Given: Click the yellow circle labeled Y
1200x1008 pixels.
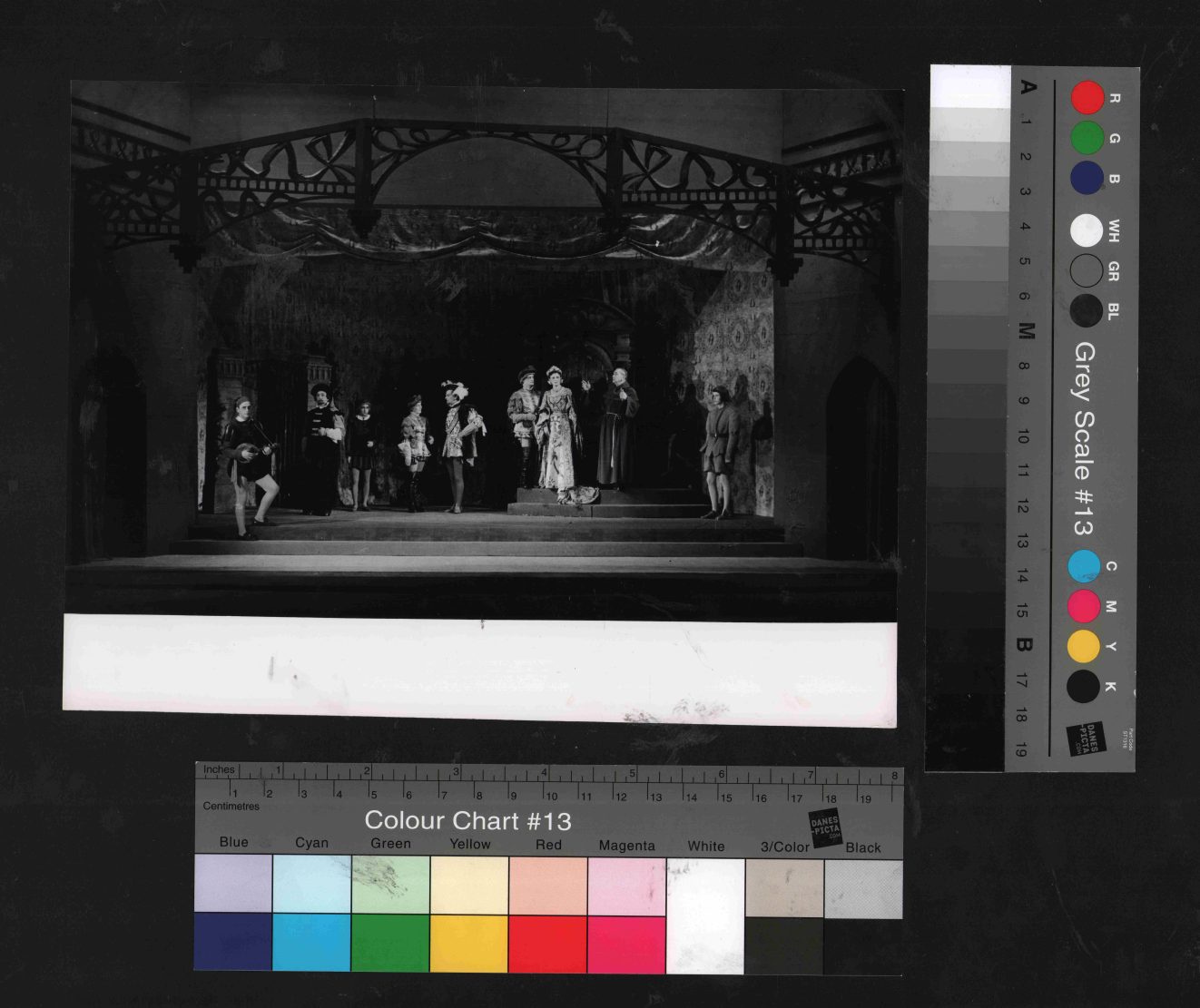Looking at the screenshot, I should point(1083,646).
